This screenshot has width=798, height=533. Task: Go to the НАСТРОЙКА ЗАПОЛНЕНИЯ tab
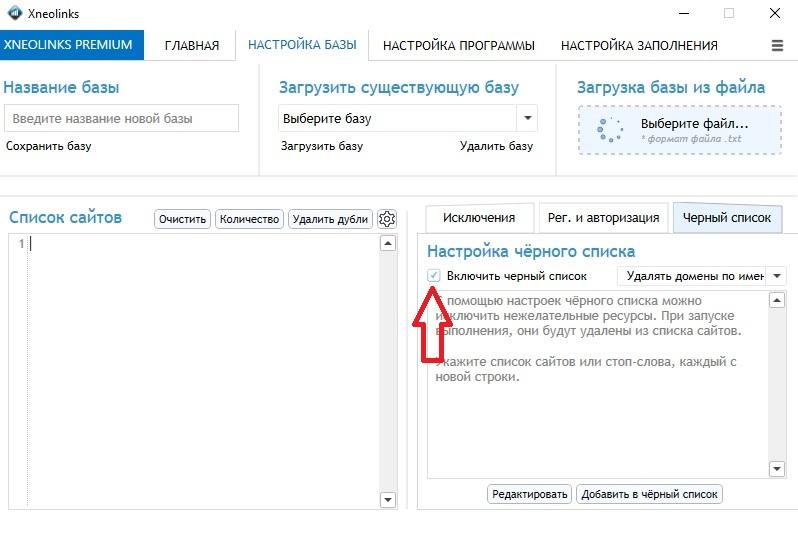point(639,45)
